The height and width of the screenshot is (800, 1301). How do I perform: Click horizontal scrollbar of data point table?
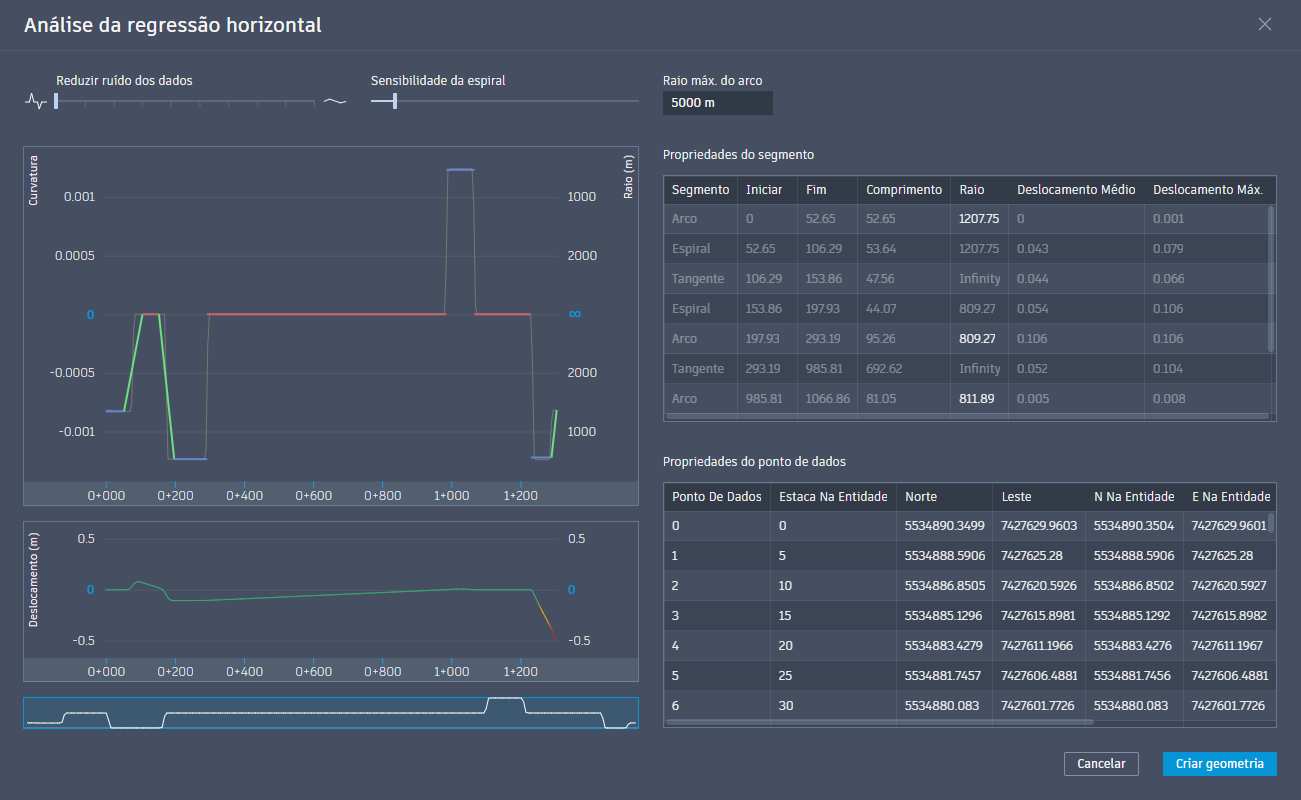point(879,722)
